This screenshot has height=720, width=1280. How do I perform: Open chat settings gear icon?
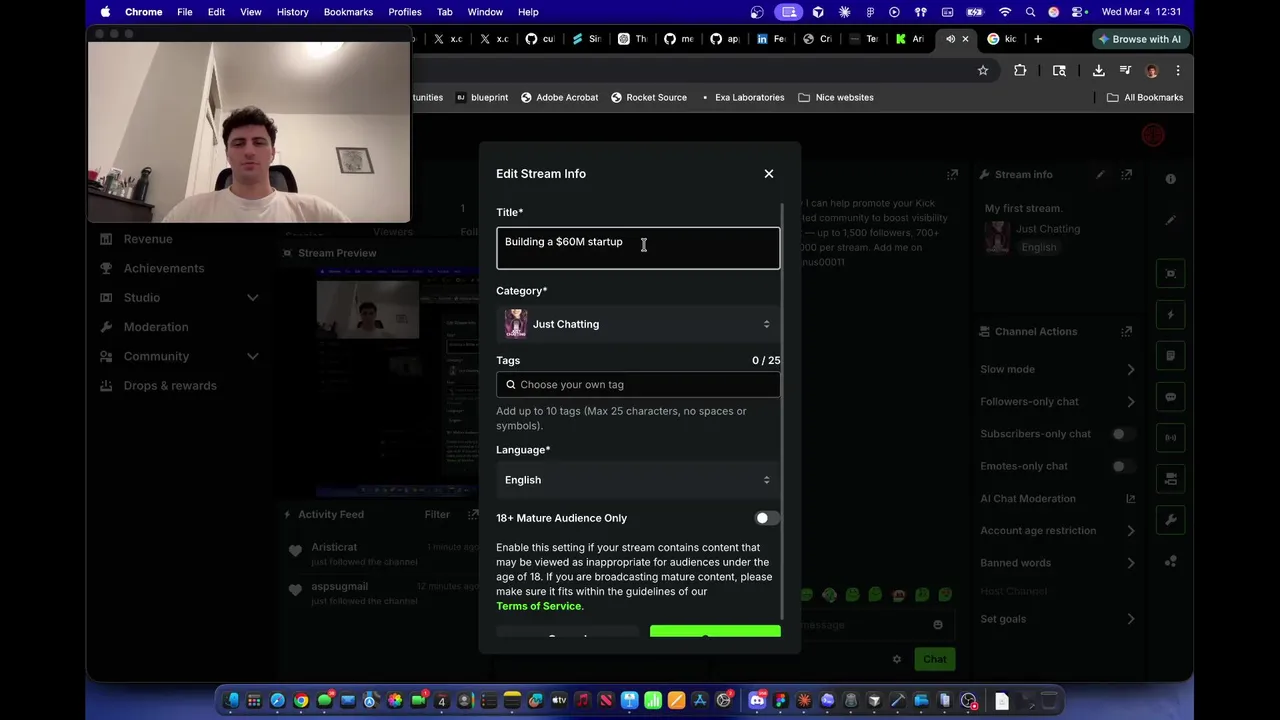[897, 659]
